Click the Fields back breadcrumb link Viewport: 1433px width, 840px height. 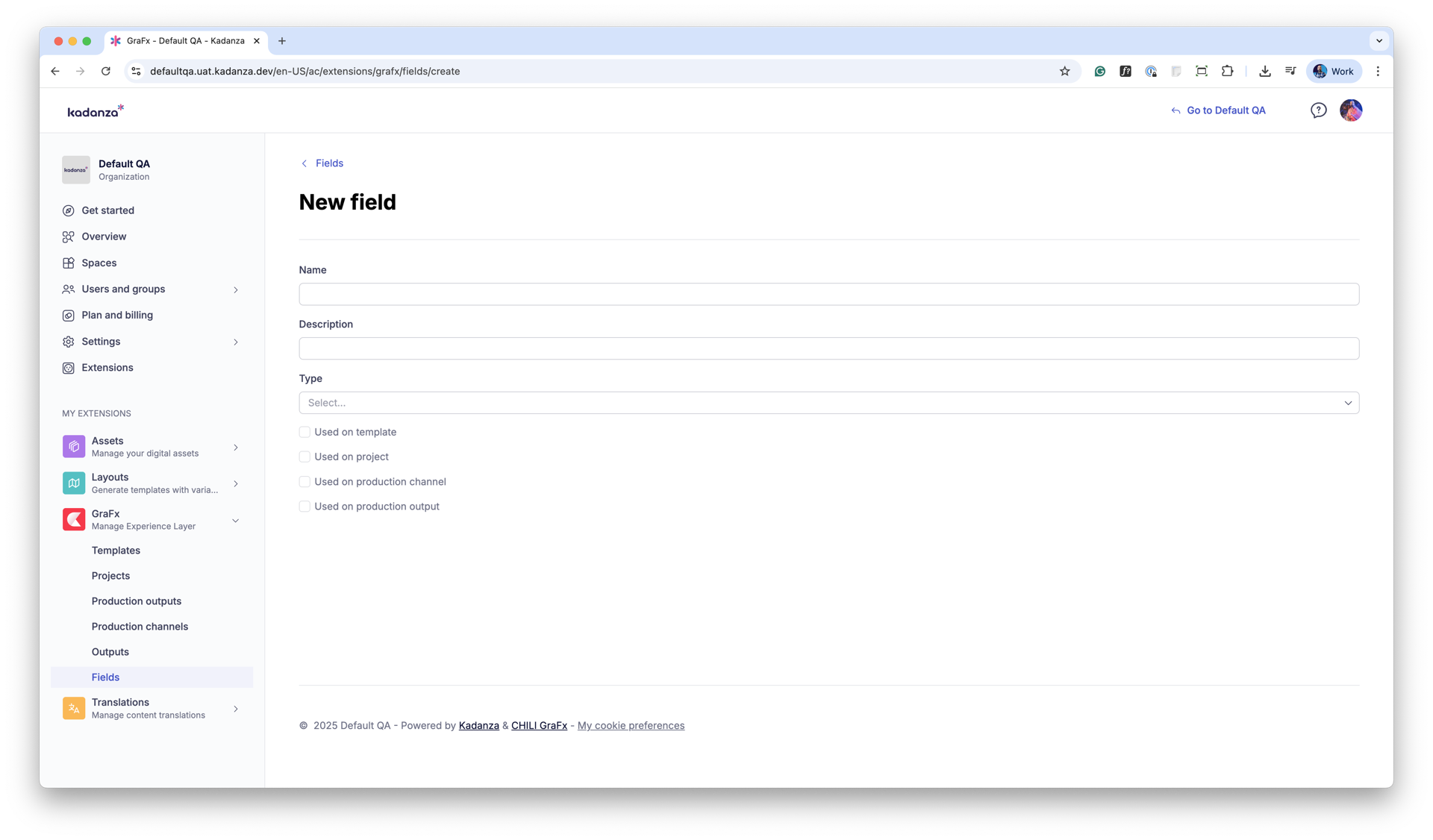[328, 163]
